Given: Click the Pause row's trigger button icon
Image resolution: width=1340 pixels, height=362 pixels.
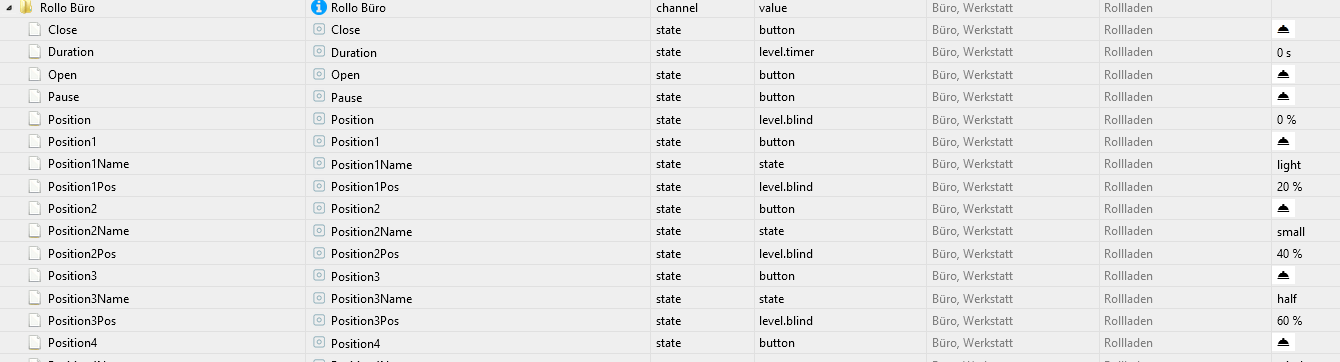Looking at the screenshot, I should click(1284, 97).
